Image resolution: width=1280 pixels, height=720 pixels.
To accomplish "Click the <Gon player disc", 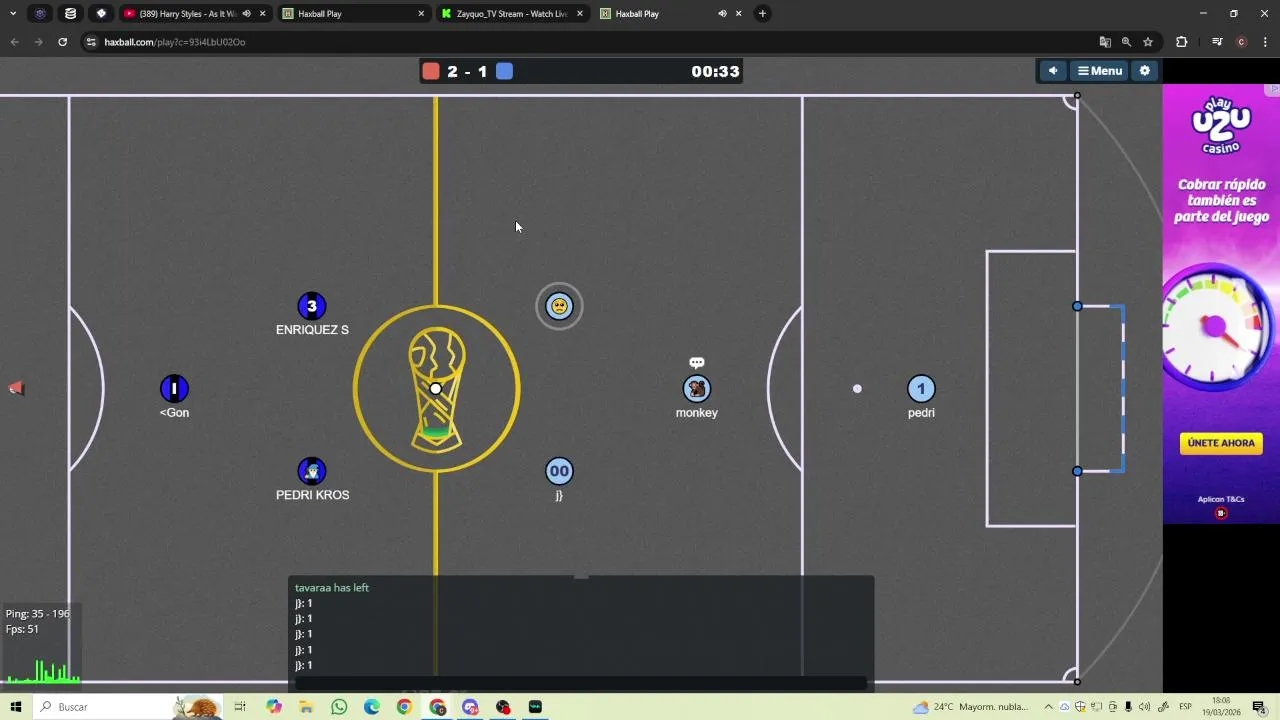I will (174, 388).
